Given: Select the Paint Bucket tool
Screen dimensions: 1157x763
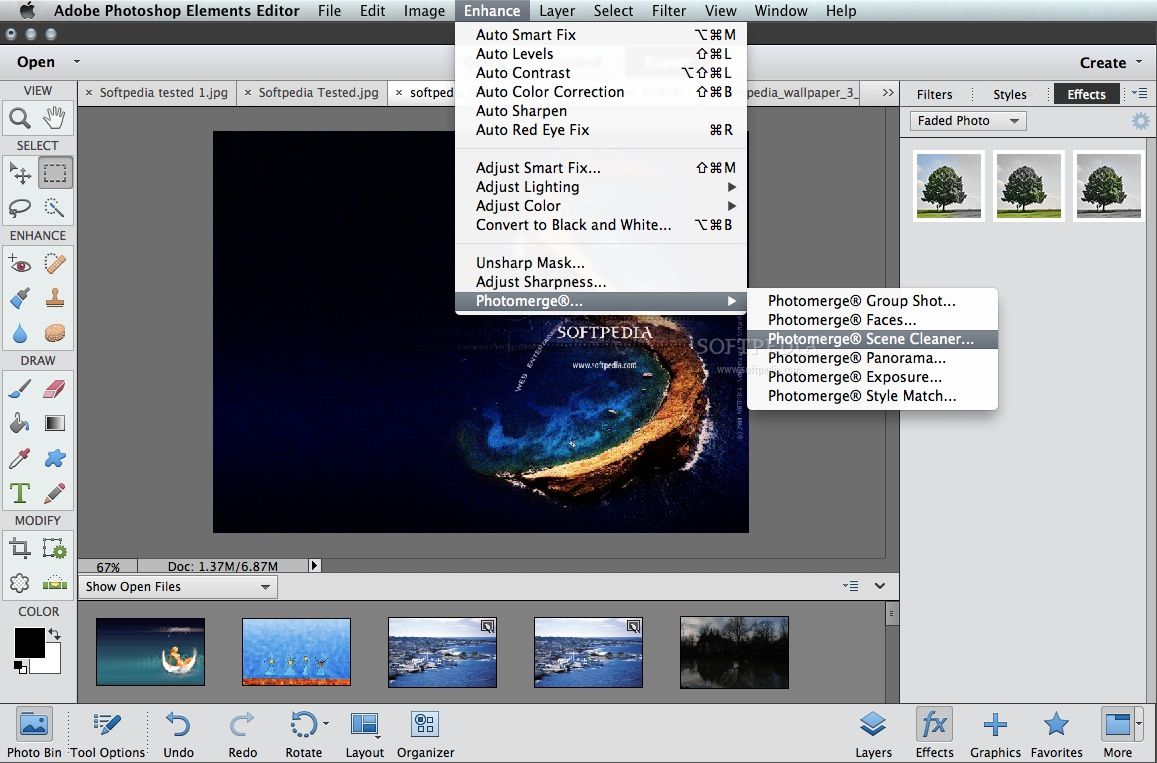Looking at the screenshot, I should 20,423.
